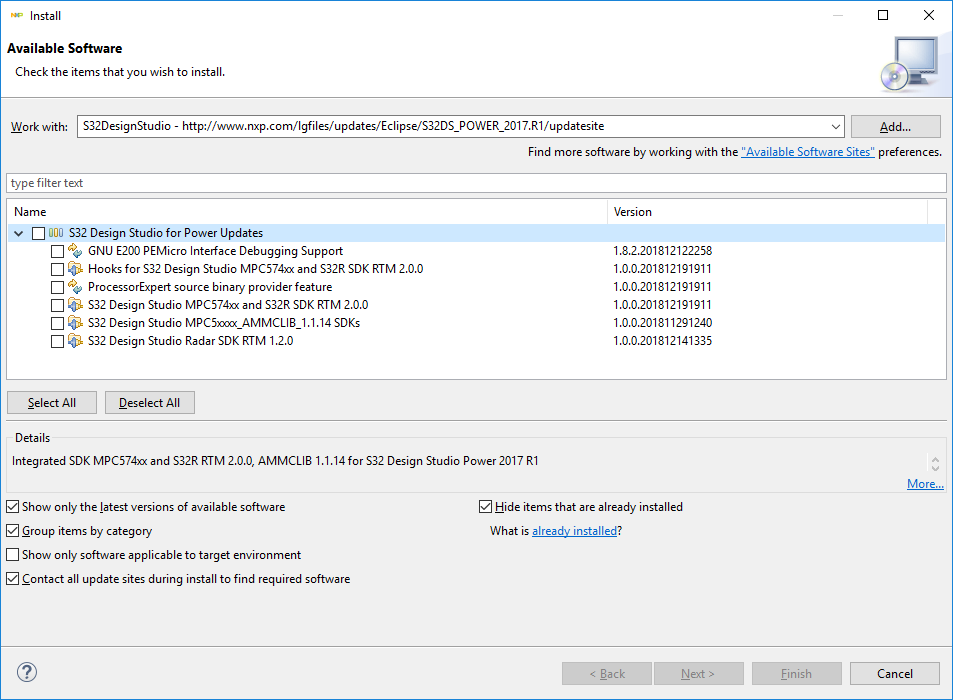Image resolution: width=953 pixels, height=700 pixels.
Task: Click the MPC5xxxx_AMMCLIB SDKs feature icon
Action: [75, 323]
